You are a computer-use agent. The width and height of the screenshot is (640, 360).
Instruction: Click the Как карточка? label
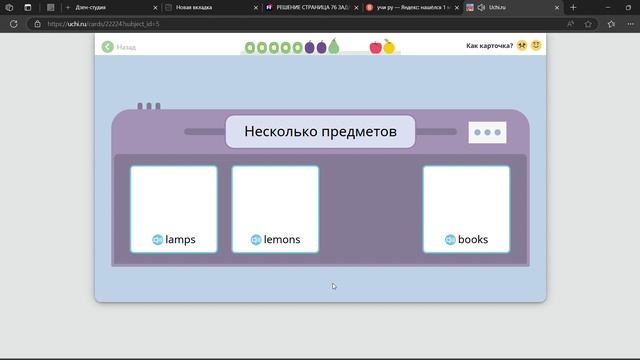click(x=489, y=46)
